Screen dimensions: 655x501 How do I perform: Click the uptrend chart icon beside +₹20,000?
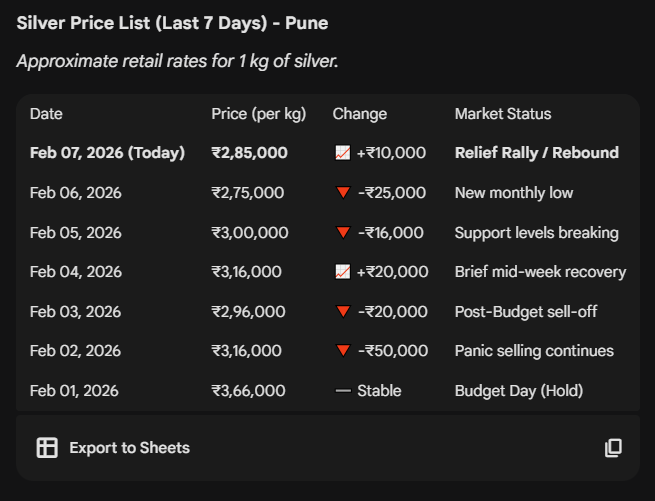point(342,272)
